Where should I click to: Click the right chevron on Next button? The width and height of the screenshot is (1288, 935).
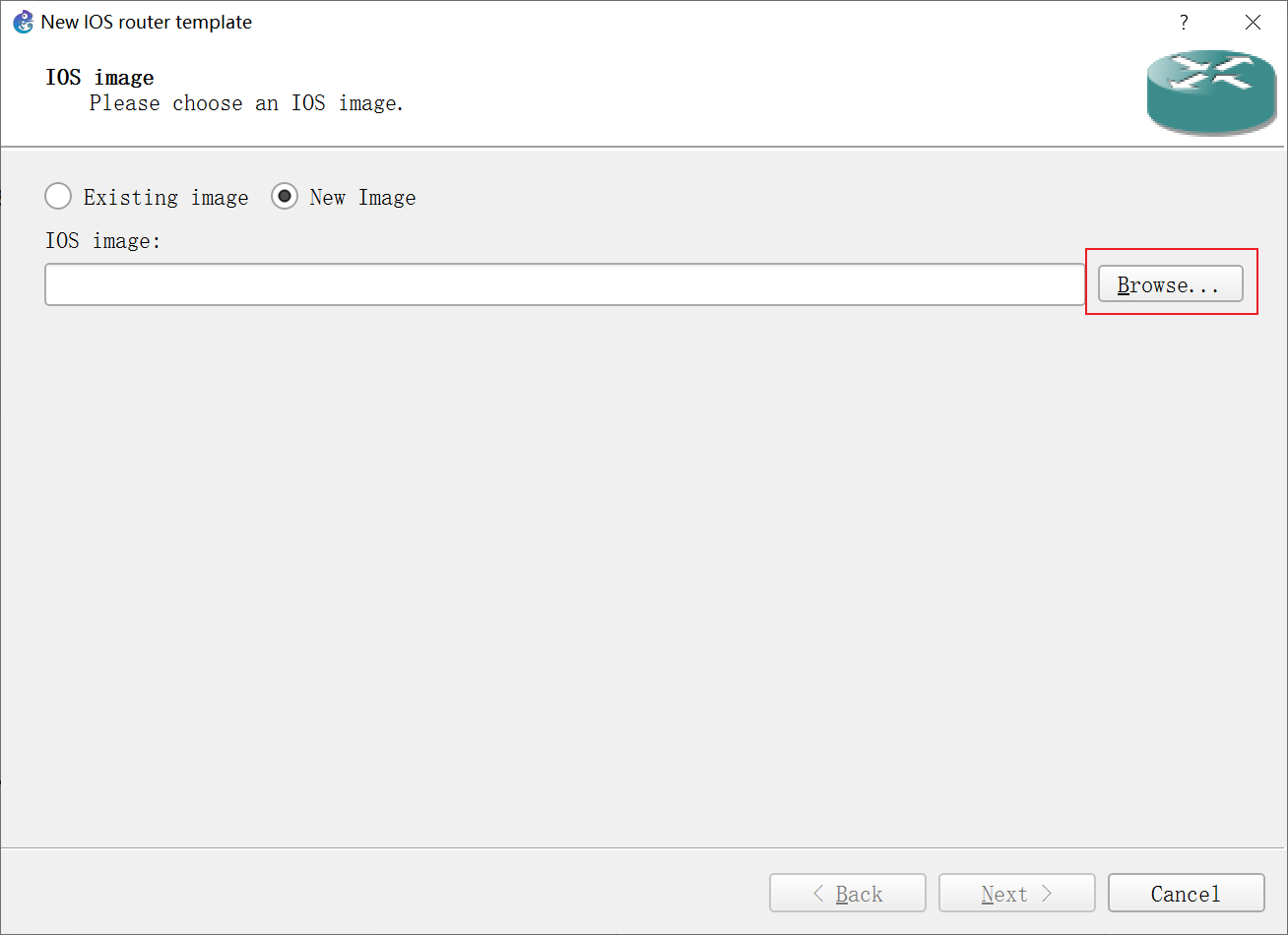(1047, 894)
